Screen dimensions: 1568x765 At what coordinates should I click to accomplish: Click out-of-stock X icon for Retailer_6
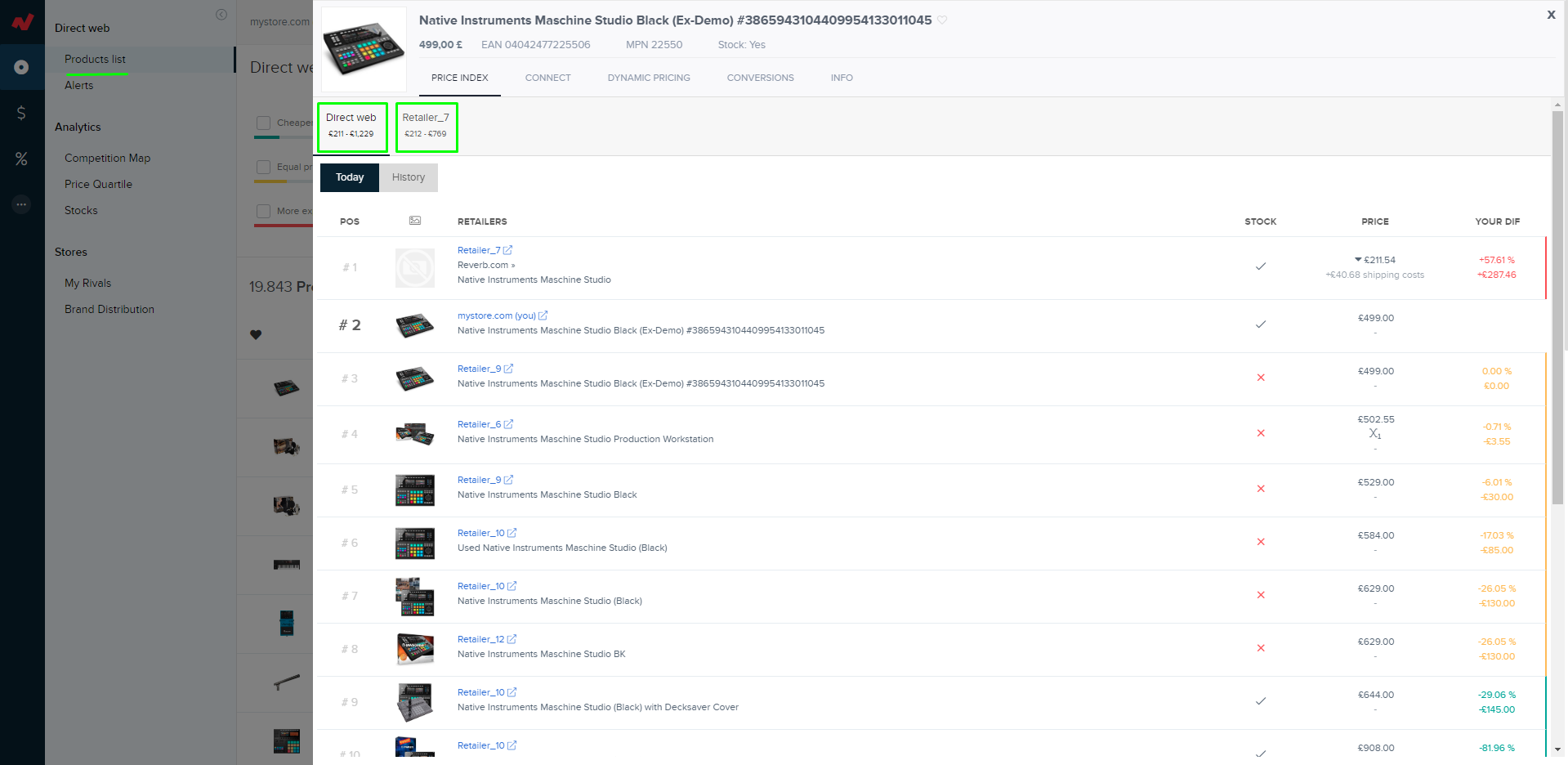pos(1261,433)
